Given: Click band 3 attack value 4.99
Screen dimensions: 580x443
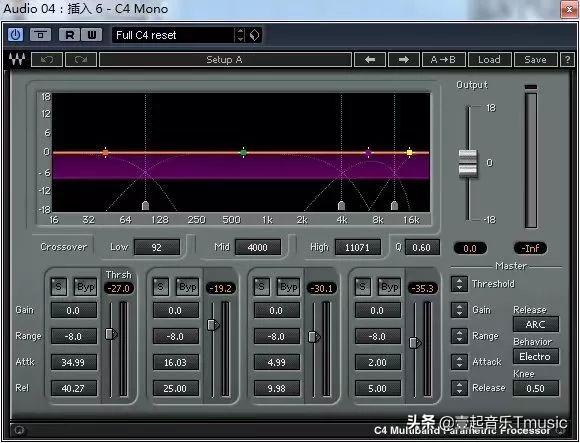Looking at the screenshot, I should [x=277, y=362].
